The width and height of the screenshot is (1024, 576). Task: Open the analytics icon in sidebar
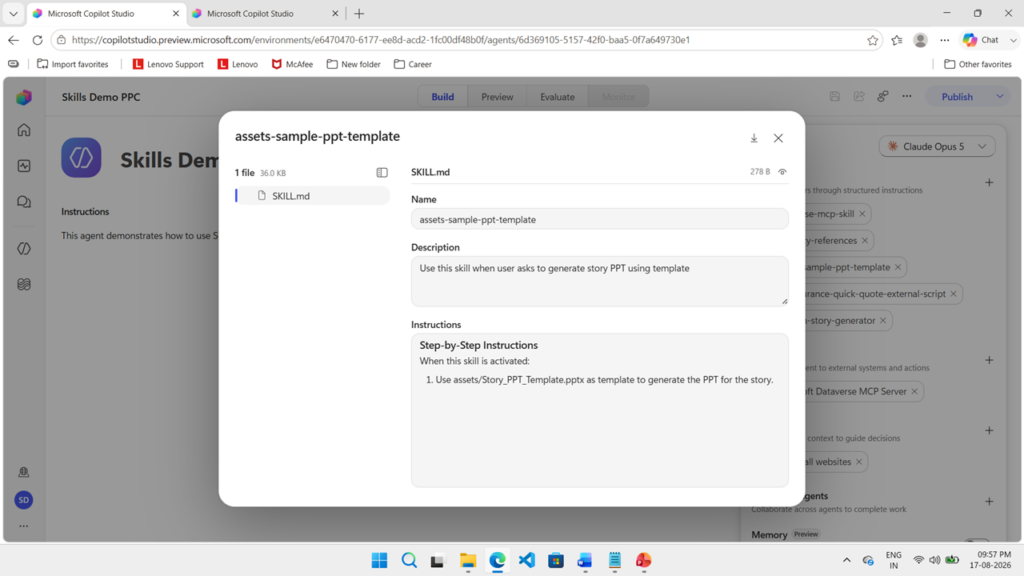(24, 166)
